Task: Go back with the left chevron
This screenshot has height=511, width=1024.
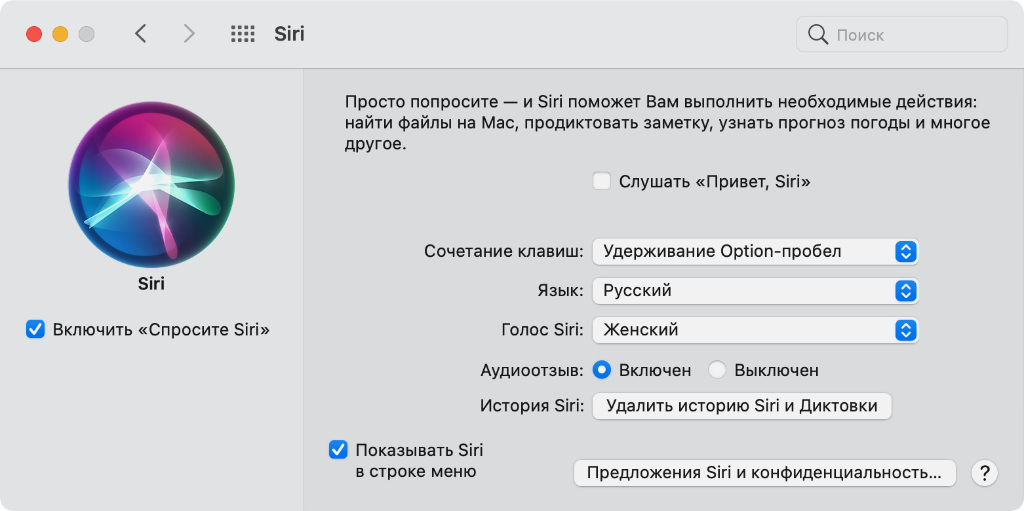Action: tap(141, 34)
